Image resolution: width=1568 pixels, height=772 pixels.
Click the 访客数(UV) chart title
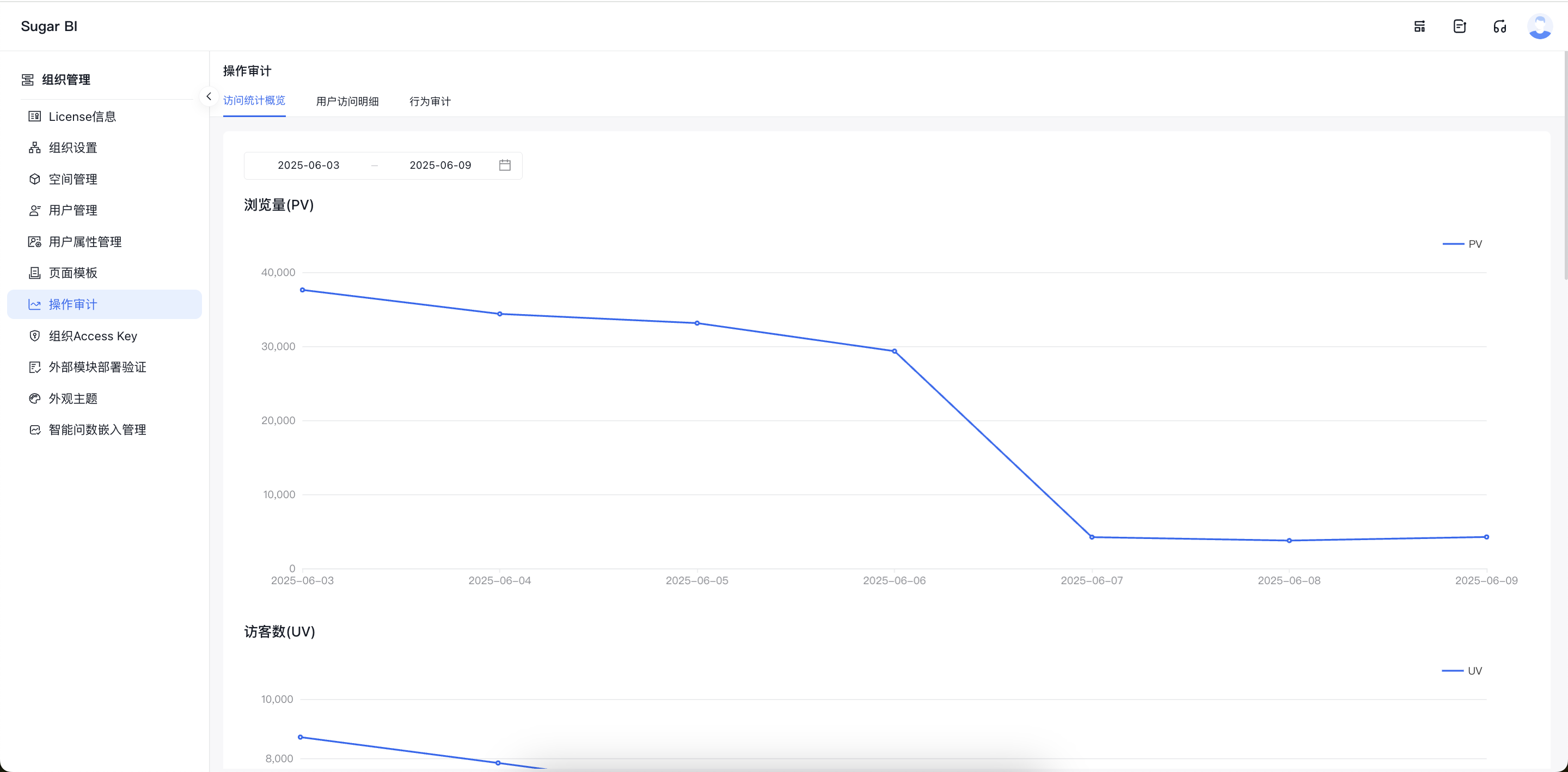tap(279, 632)
